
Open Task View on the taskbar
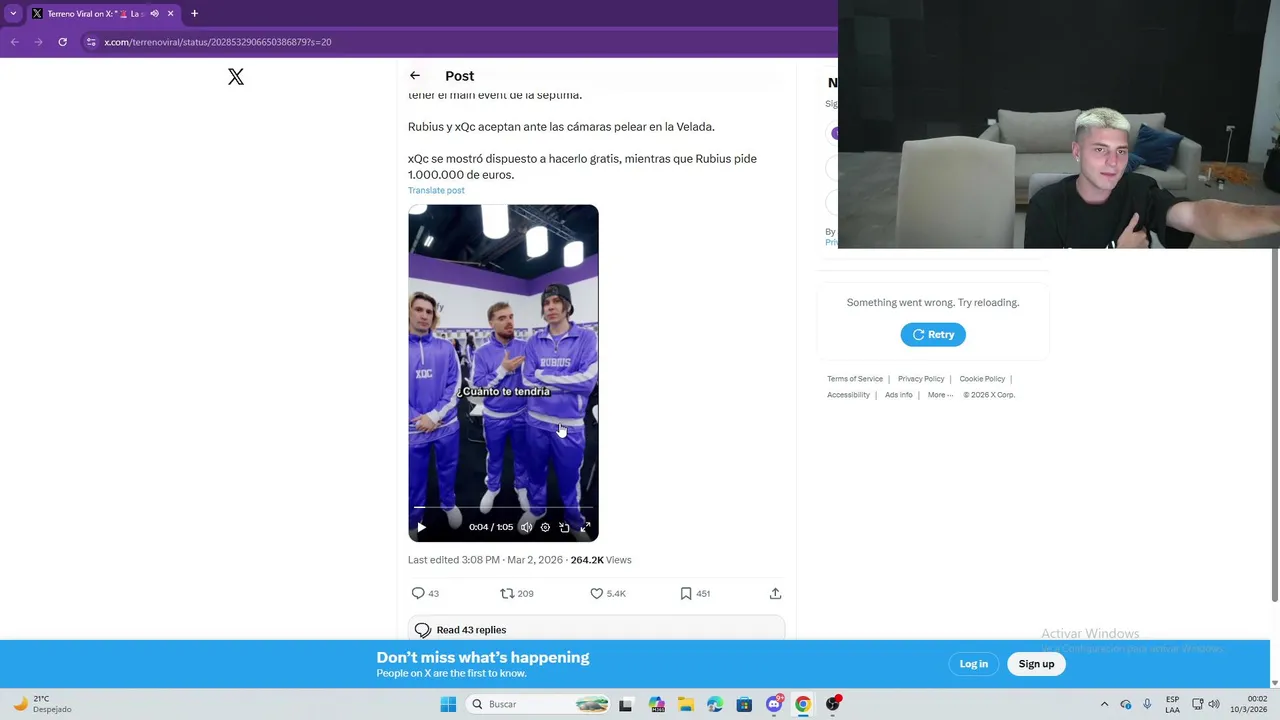pos(625,704)
